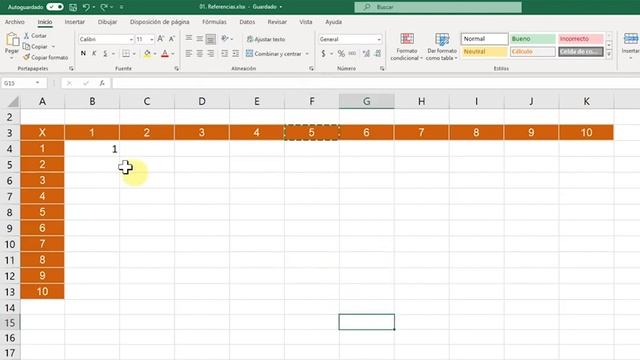Click increase indent icon
This screenshot has height=360, width=640.
coord(236,53)
